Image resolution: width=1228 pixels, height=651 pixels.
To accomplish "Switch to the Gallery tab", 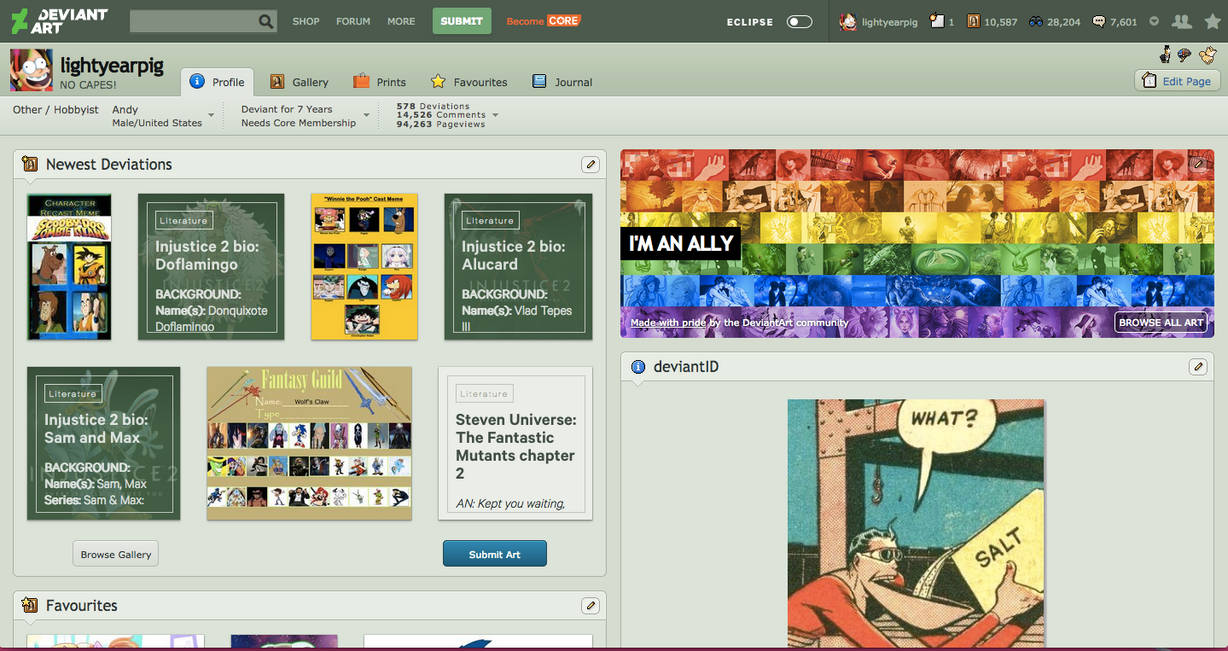I will (x=299, y=82).
